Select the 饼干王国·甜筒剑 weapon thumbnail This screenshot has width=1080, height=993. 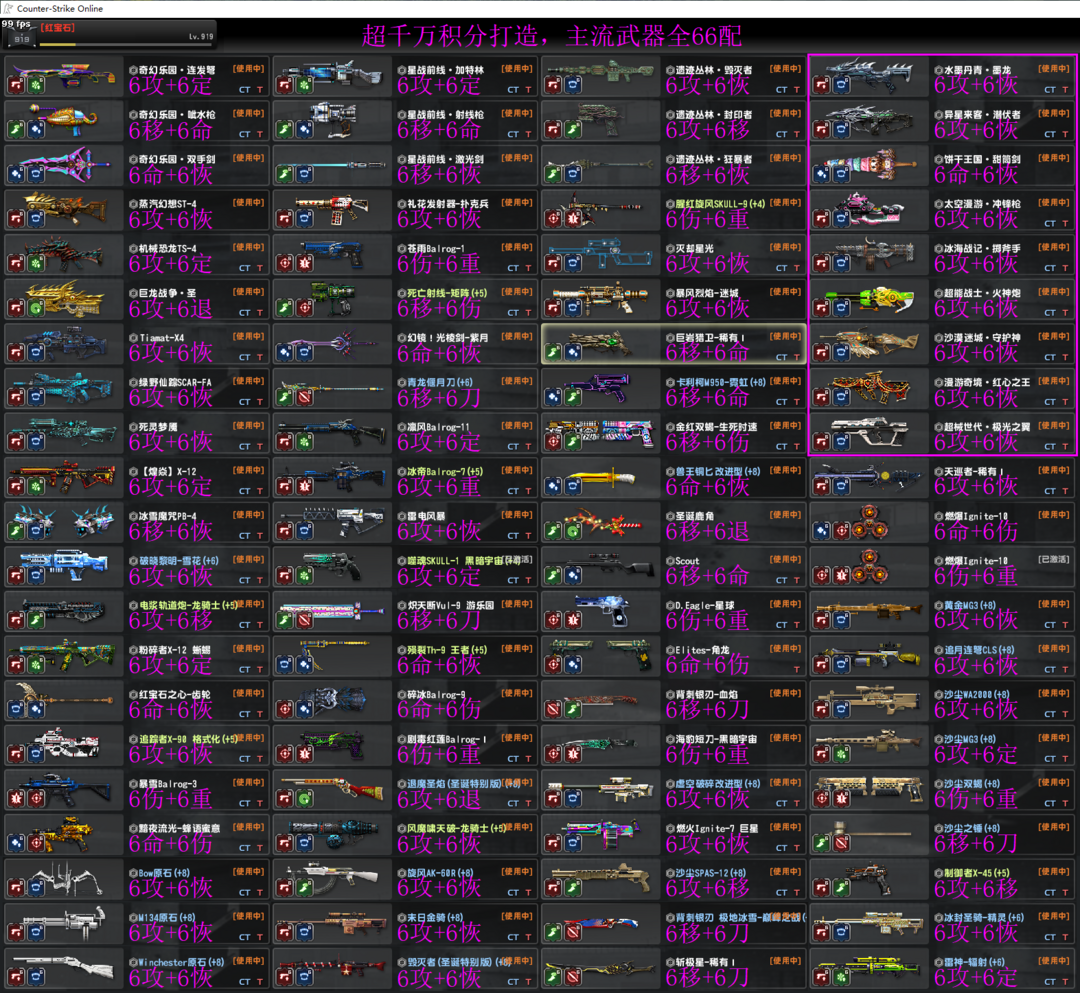pyautogui.click(x=870, y=165)
